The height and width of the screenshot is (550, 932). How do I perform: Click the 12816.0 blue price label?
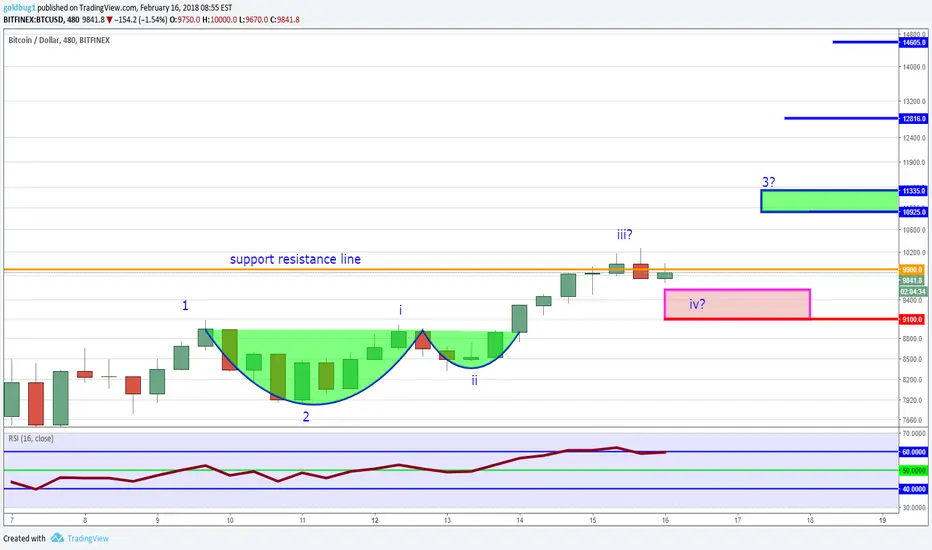(913, 118)
